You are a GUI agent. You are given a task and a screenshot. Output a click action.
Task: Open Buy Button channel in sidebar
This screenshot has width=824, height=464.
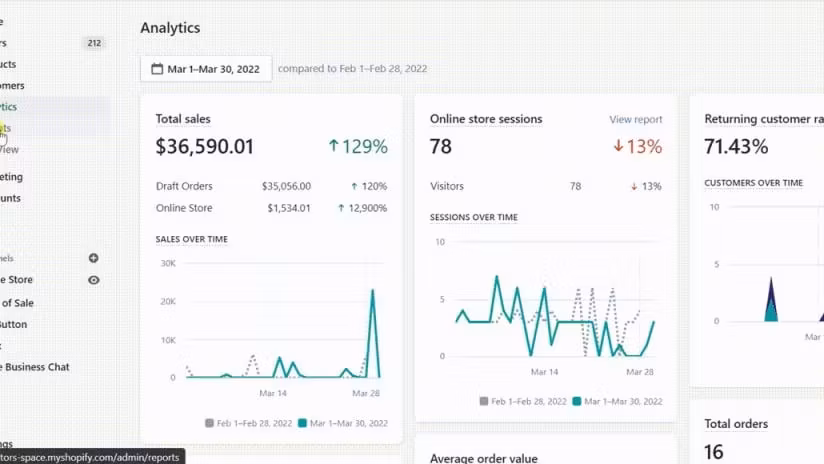tap(13, 324)
